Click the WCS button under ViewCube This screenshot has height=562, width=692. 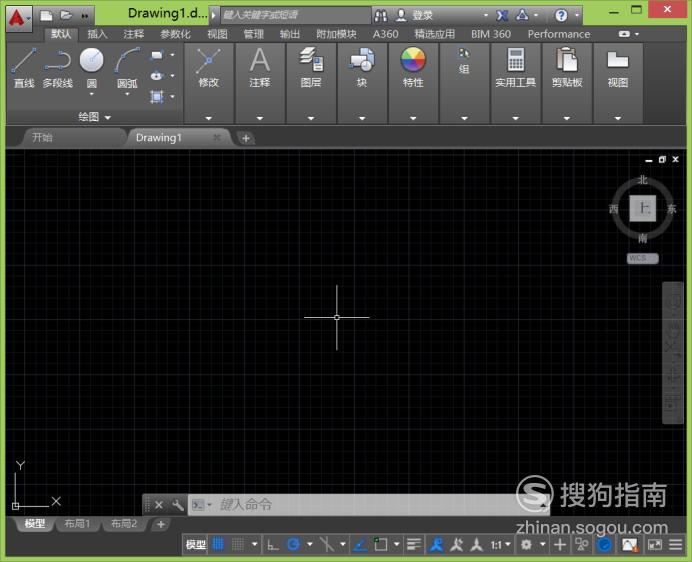[643, 258]
